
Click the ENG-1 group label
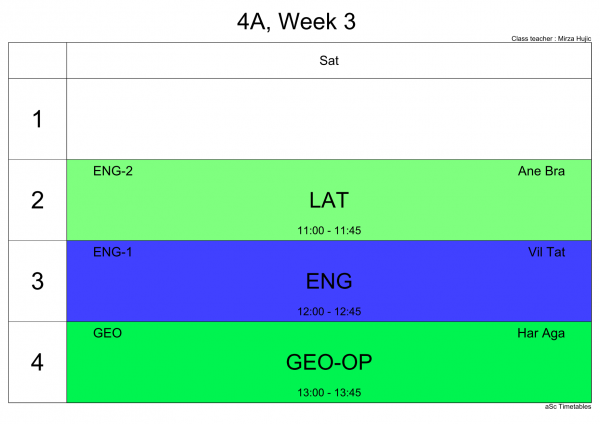click(x=112, y=252)
